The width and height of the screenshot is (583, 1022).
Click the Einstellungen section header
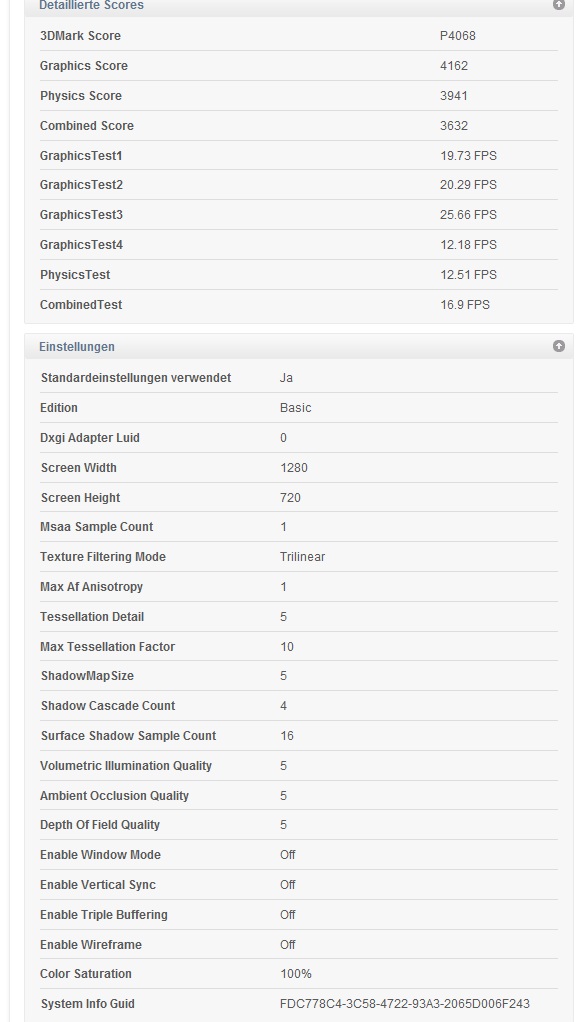299,346
